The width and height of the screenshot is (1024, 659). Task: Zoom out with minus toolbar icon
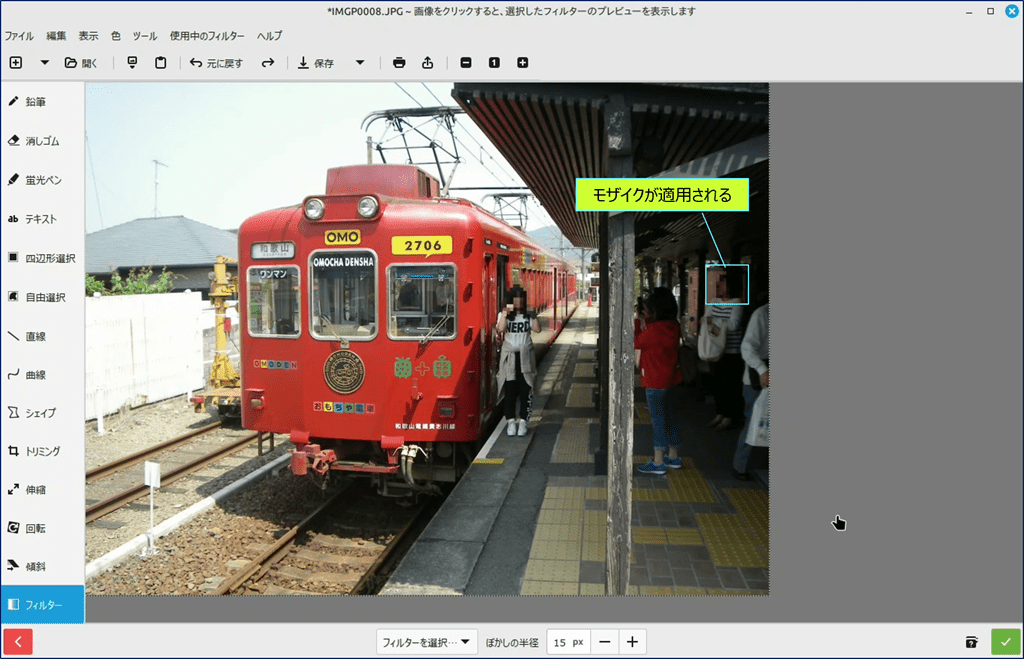pyautogui.click(x=466, y=63)
